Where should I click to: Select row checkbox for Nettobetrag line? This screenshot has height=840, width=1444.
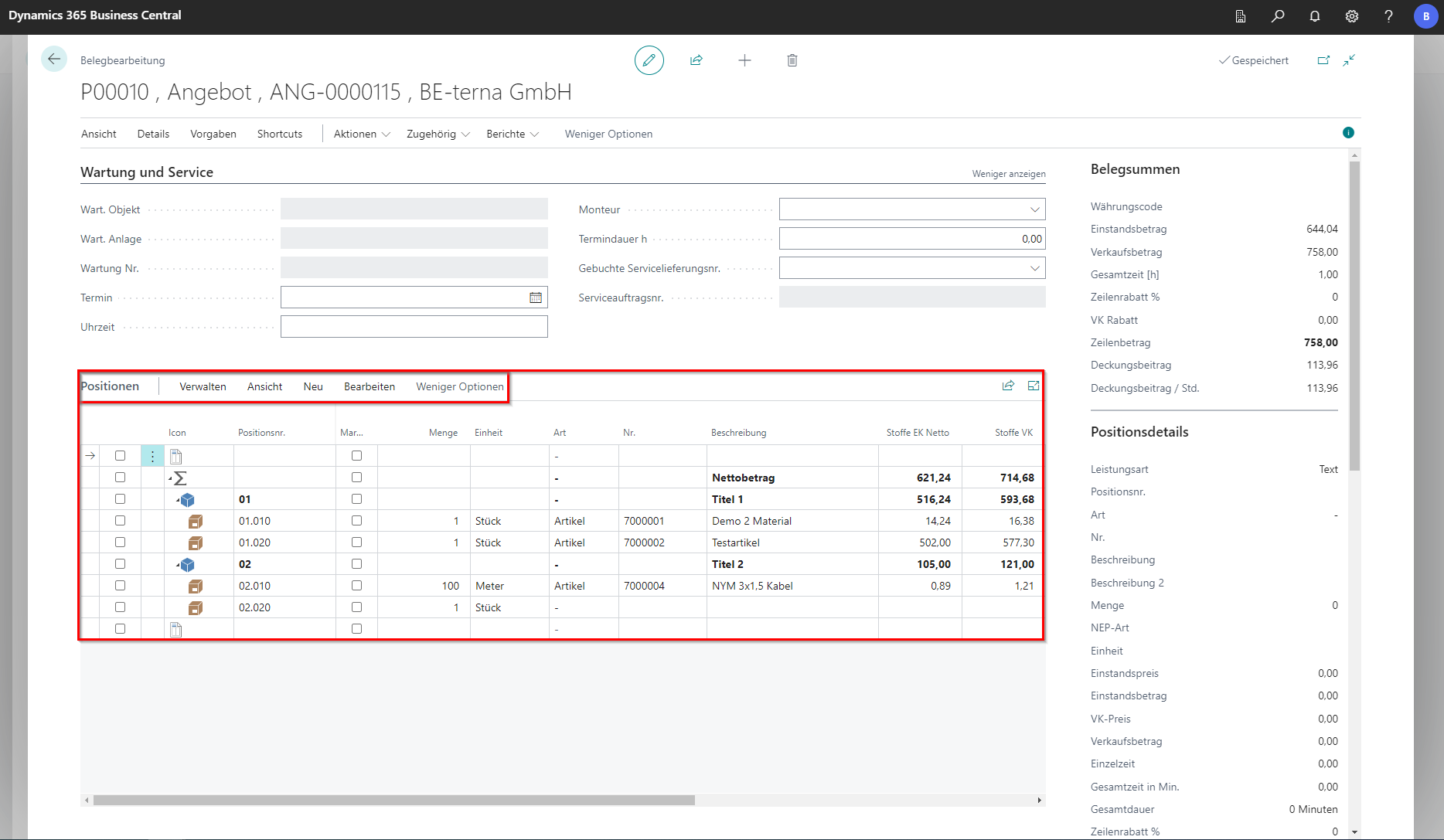pyautogui.click(x=120, y=478)
